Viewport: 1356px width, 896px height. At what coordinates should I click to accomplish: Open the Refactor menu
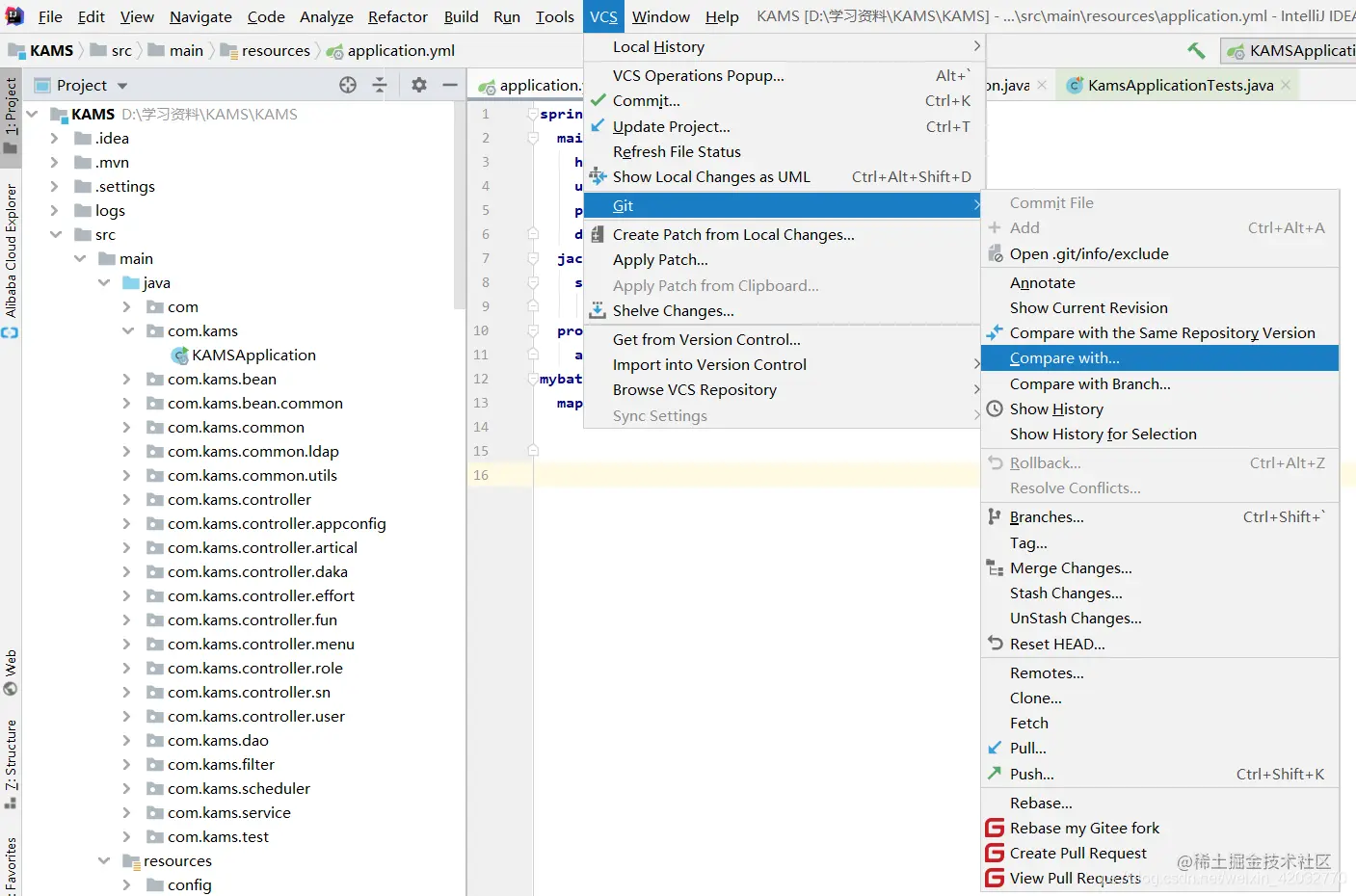[x=397, y=16]
